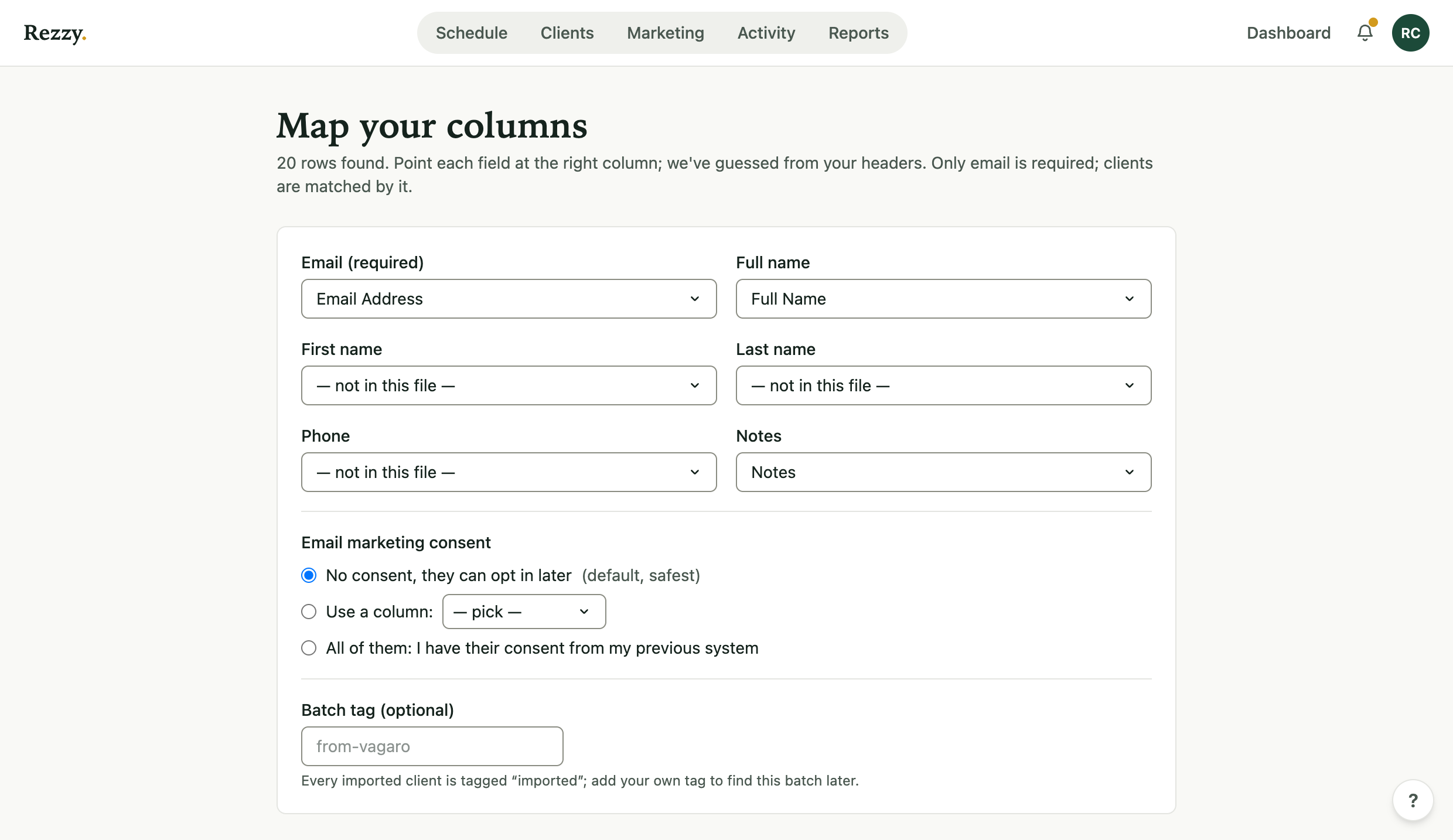Click the Map your columns heading

tap(432, 125)
